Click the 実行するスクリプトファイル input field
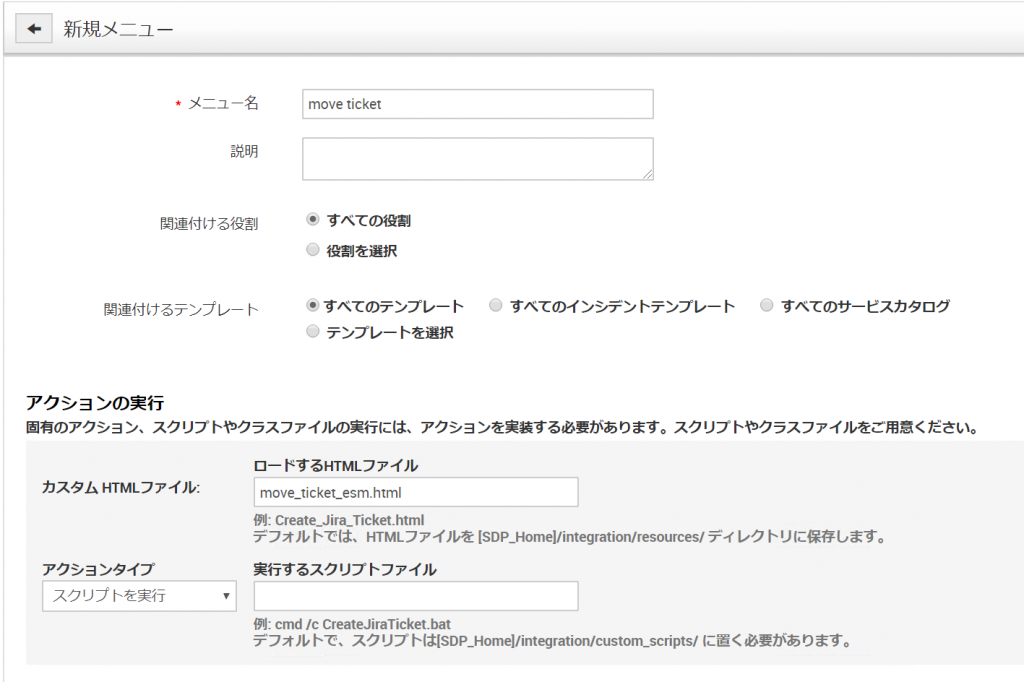Image resolution: width=1024 pixels, height=682 pixels. coord(416,596)
